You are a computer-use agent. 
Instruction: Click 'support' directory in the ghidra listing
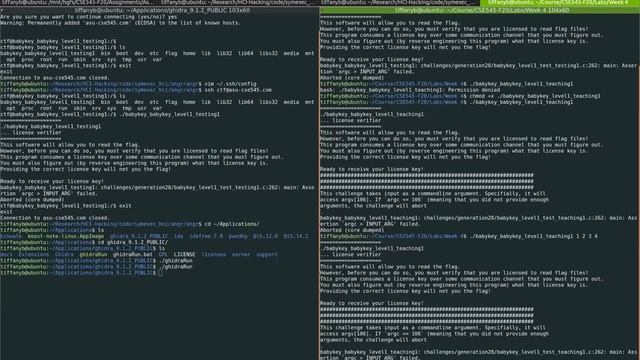pyautogui.click(x=267, y=254)
